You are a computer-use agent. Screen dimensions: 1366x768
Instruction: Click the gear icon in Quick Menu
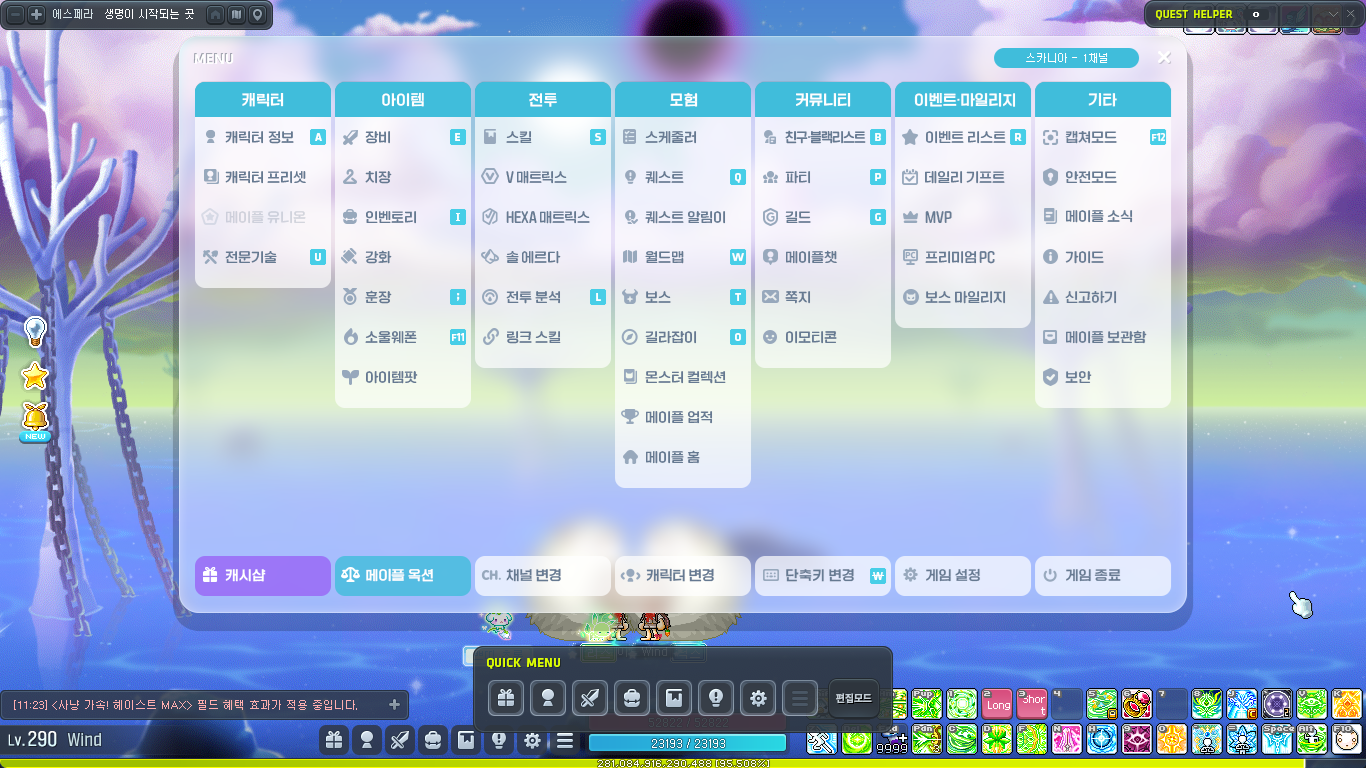point(757,698)
